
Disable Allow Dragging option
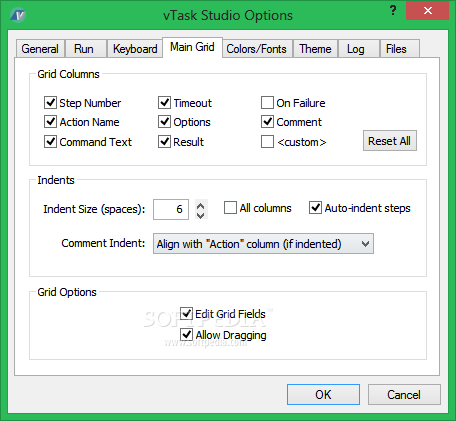[x=186, y=334]
